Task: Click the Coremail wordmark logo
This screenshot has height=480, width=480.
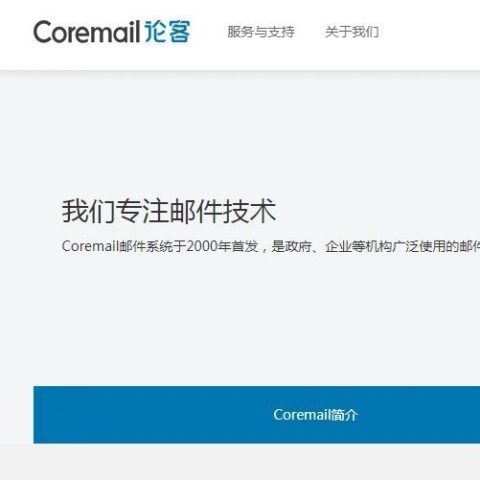Action: (87, 32)
